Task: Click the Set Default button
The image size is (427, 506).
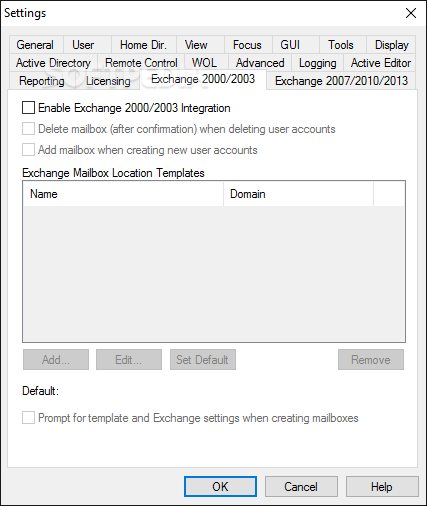Action: (203, 360)
